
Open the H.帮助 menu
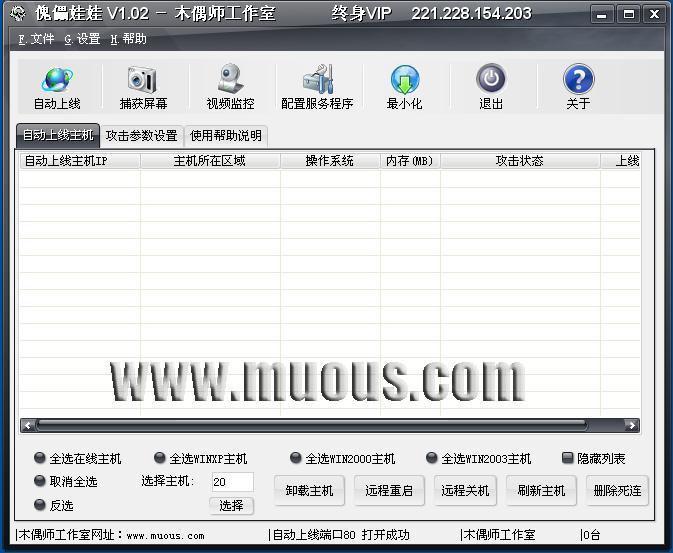(x=128, y=39)
